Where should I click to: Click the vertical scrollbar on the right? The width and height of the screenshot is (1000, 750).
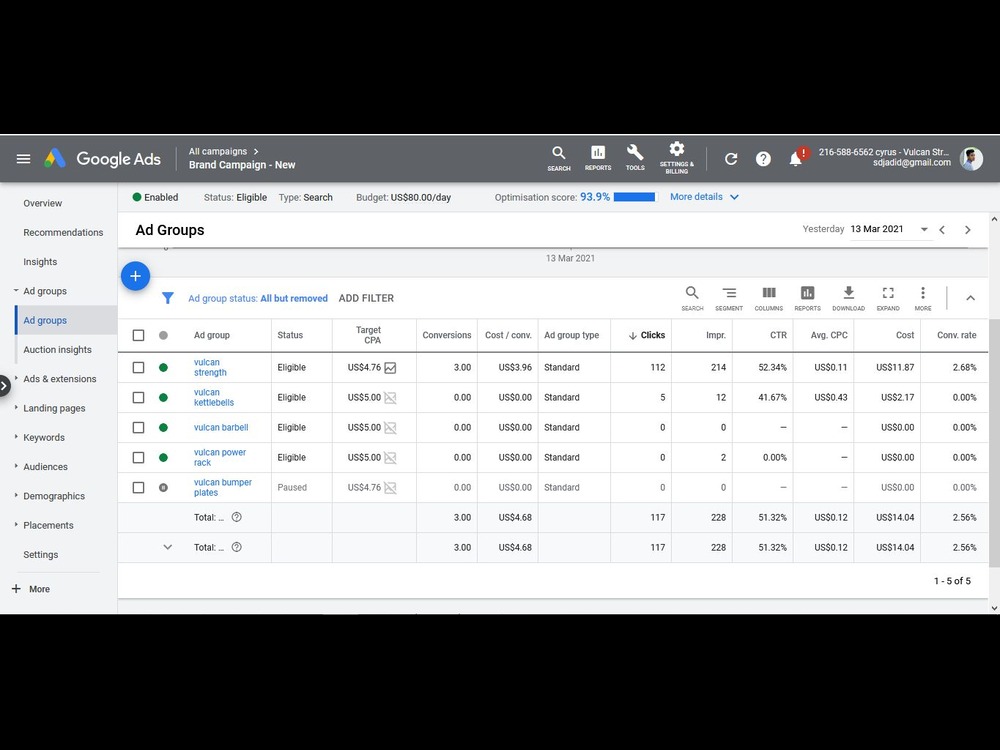coord(994,441)
